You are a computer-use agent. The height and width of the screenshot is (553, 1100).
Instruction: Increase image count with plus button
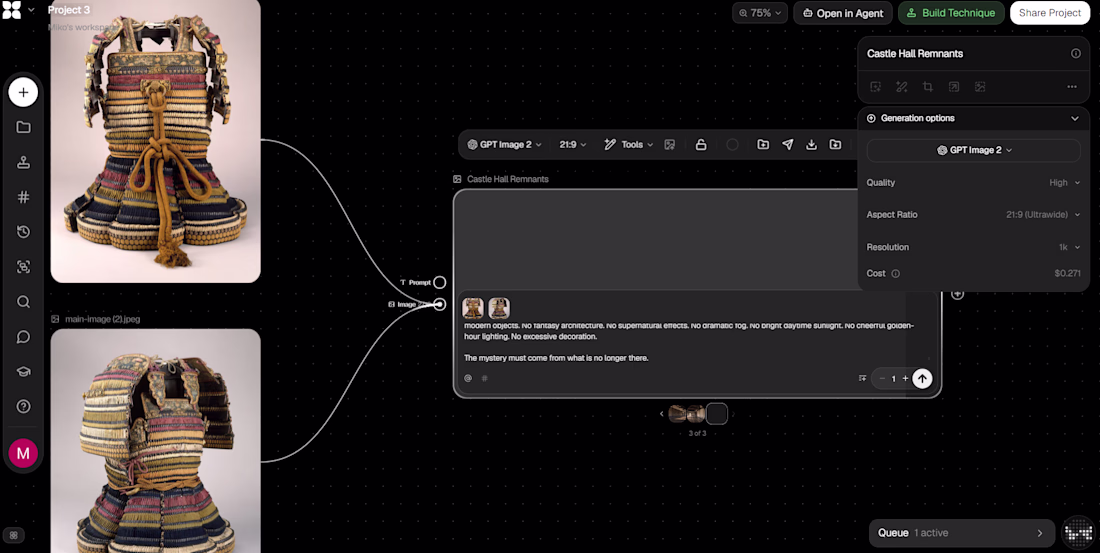[x=905, y=378]
